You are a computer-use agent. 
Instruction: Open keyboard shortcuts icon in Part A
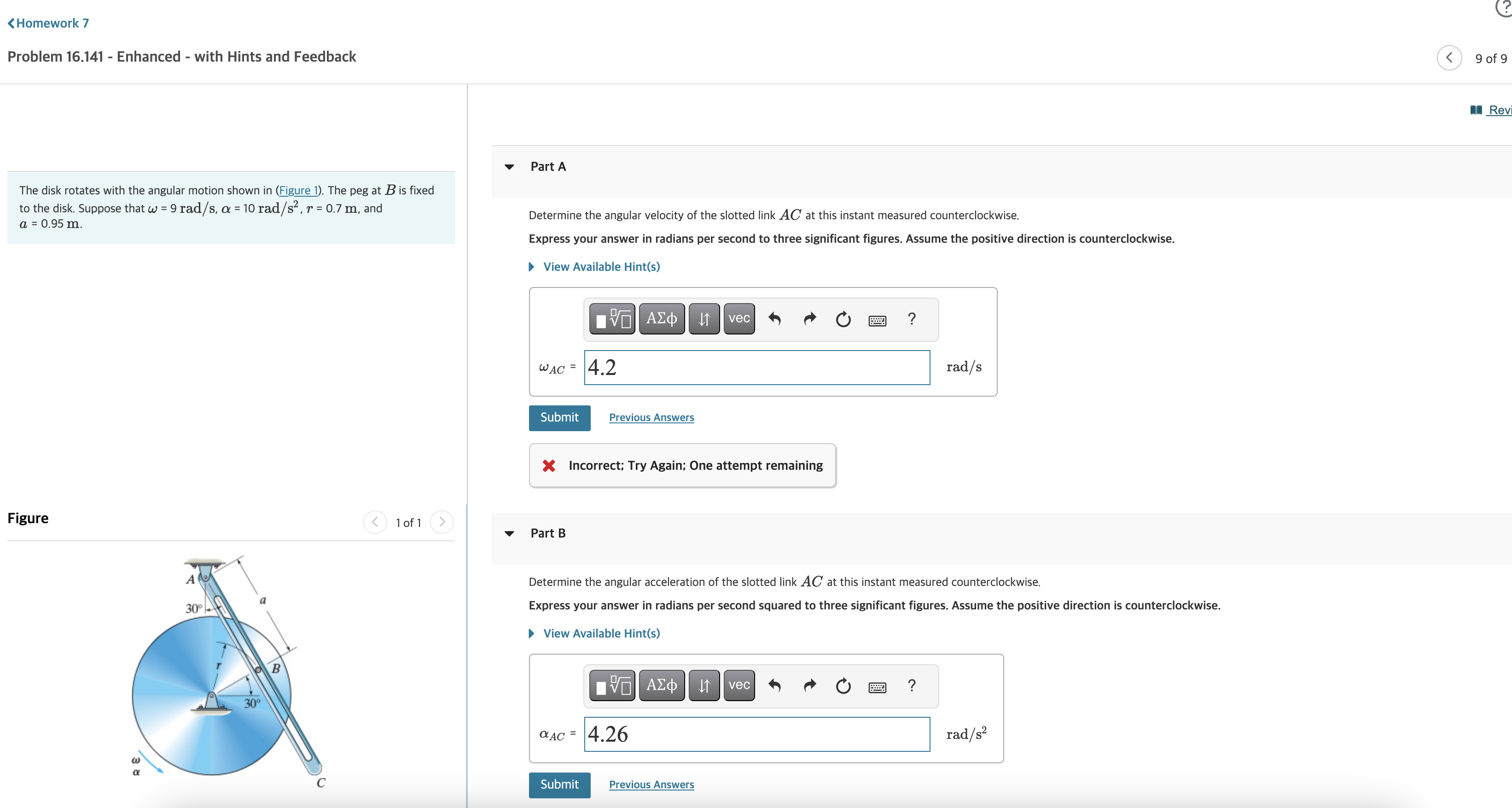click(877, 320)
